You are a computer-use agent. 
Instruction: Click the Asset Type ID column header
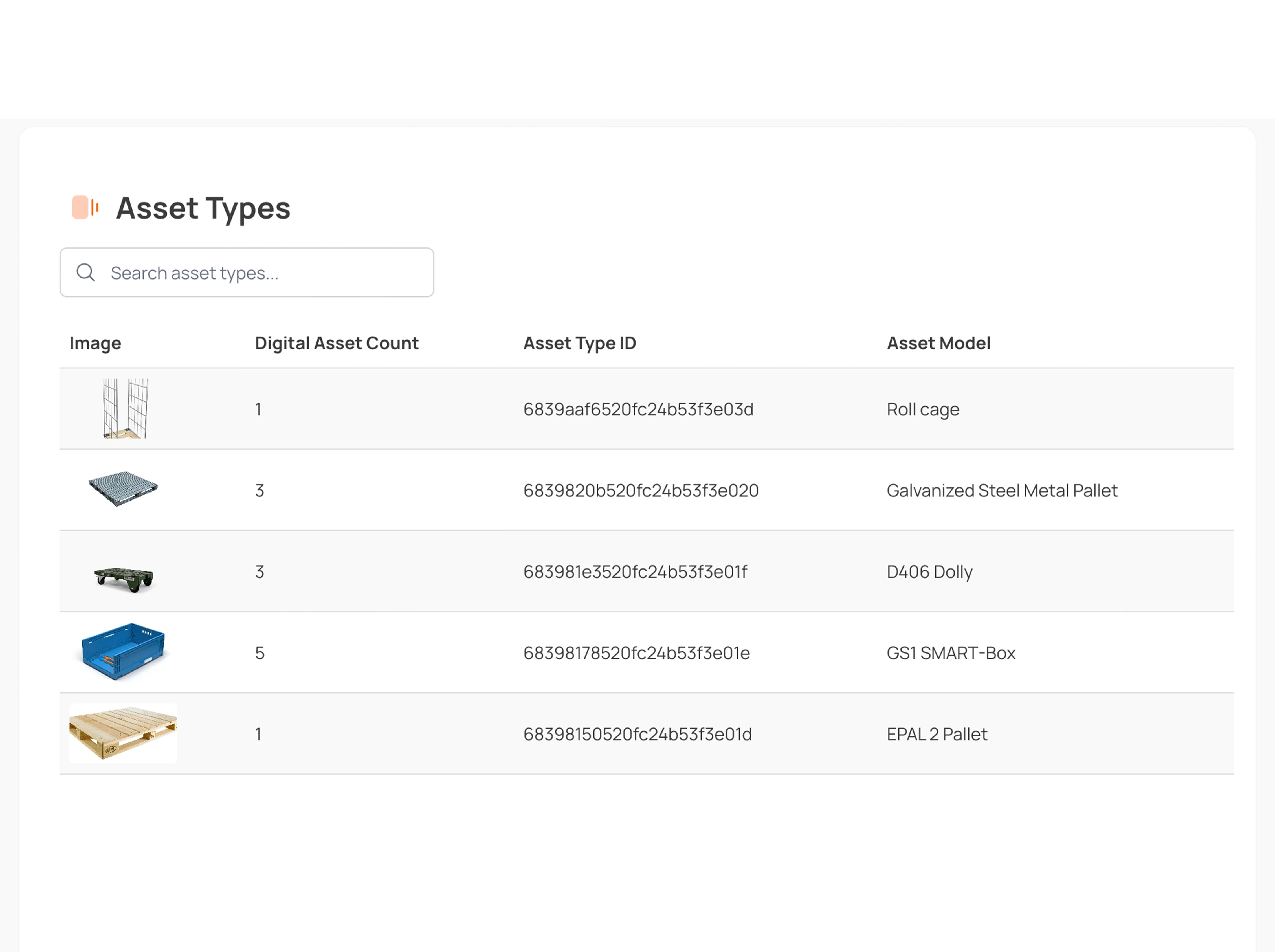(580, 343)
